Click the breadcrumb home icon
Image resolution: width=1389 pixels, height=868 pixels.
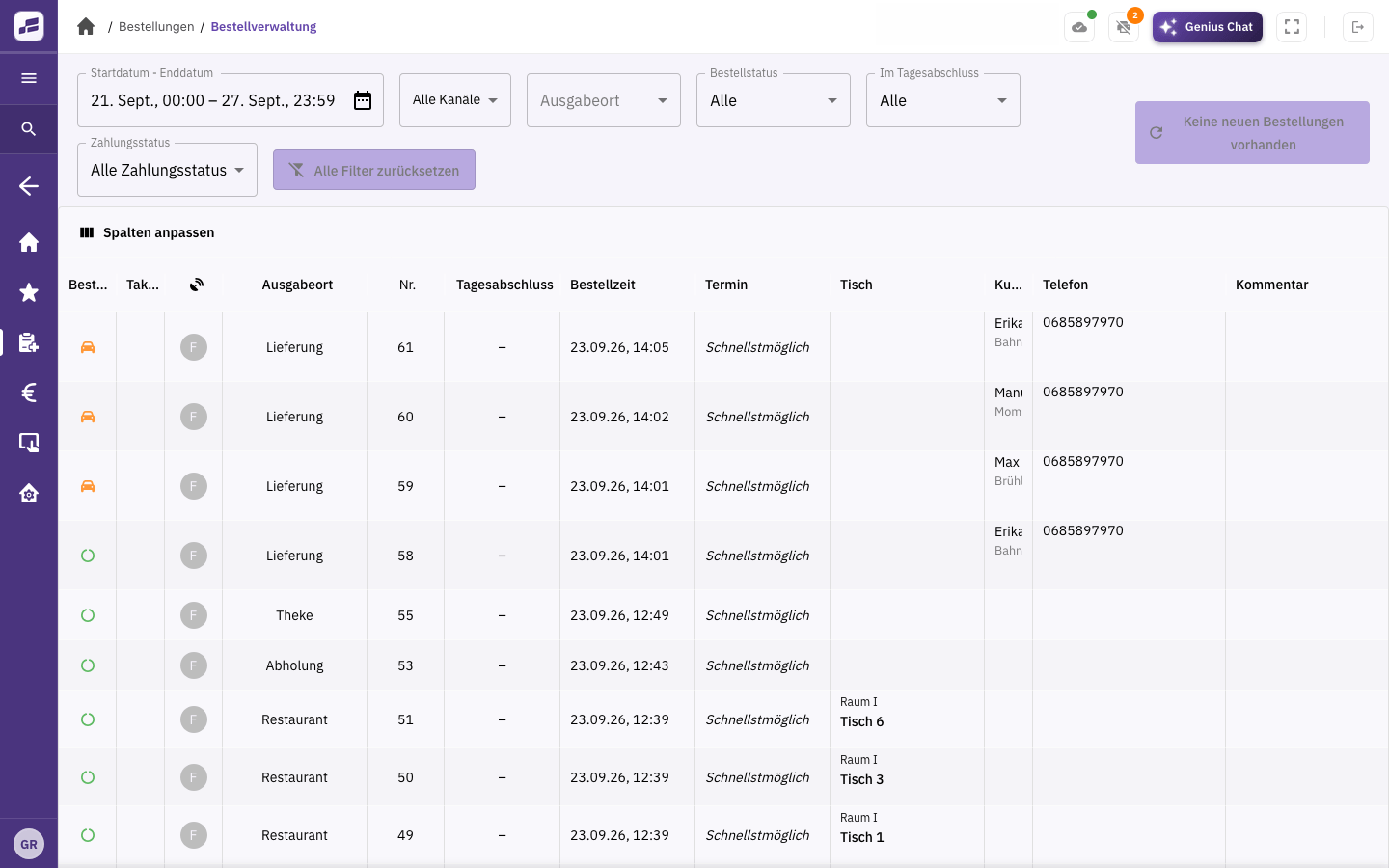point(86,26)
